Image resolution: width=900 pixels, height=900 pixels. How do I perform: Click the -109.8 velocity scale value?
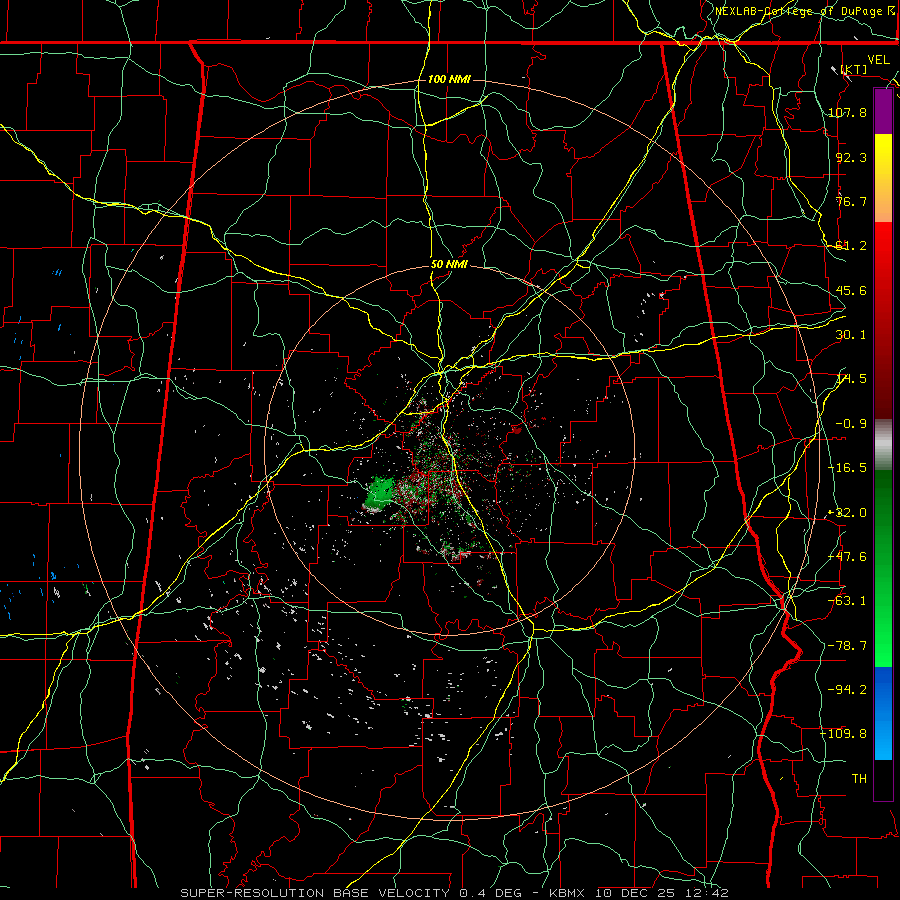[x=844, y=734]
